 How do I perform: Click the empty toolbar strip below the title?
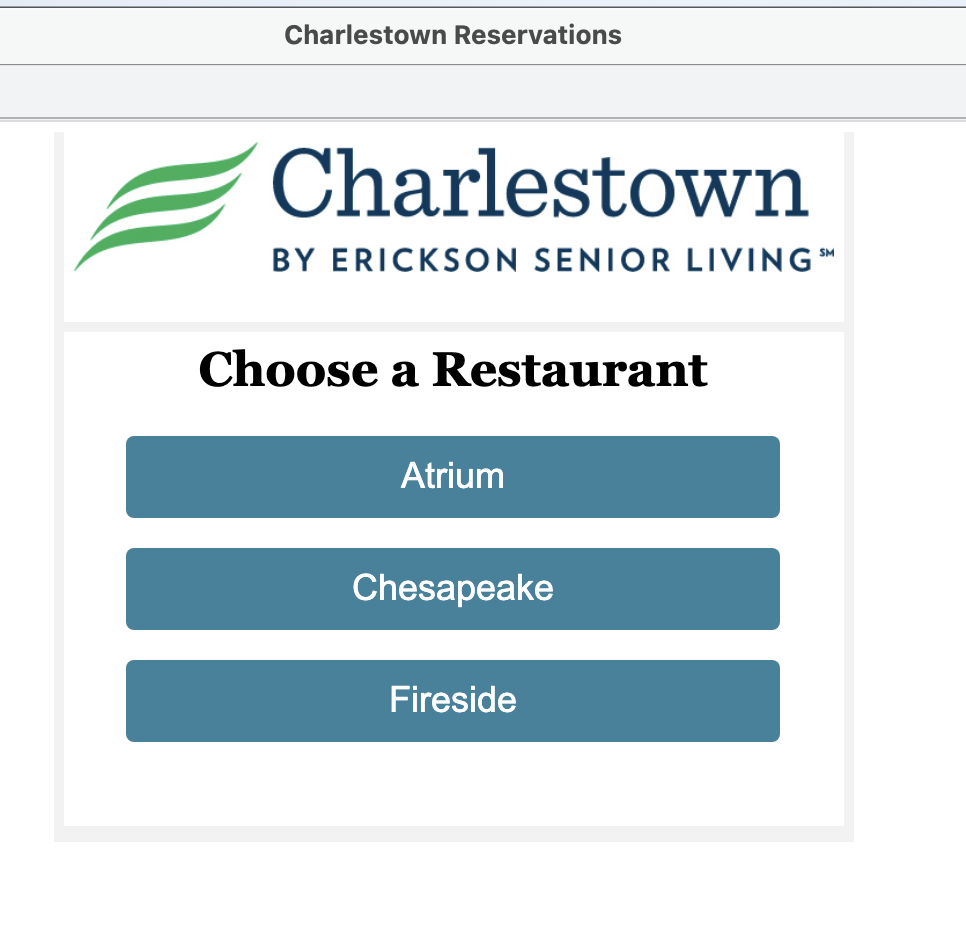click(x=483, y=92)
